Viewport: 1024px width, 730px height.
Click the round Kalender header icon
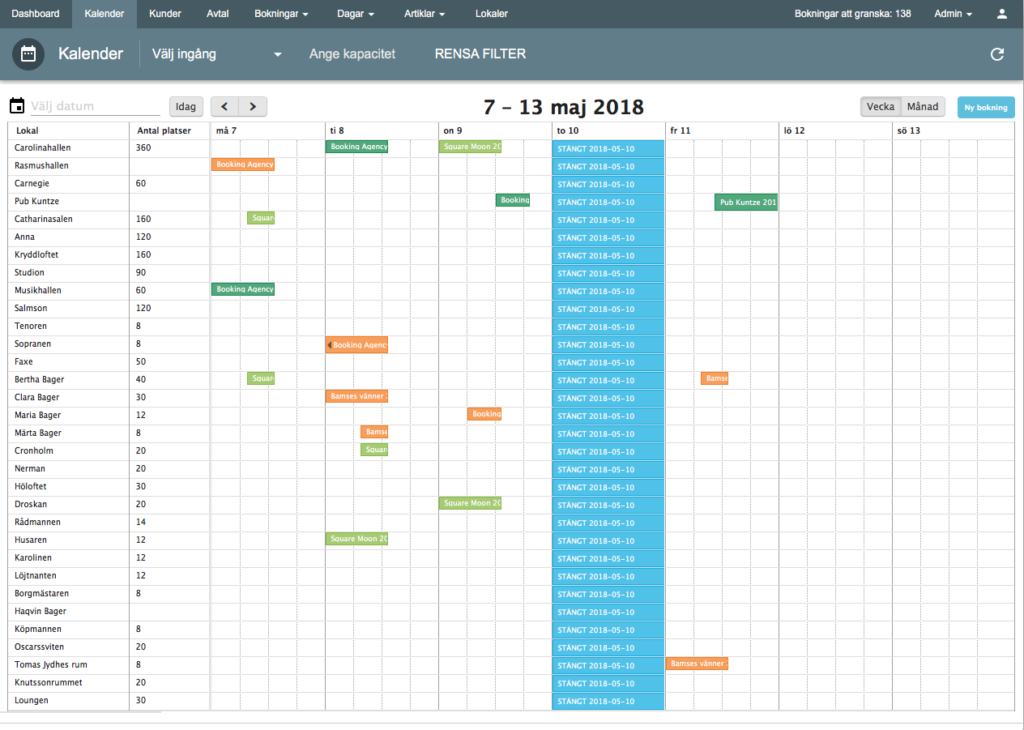click(x=29, y=54)
